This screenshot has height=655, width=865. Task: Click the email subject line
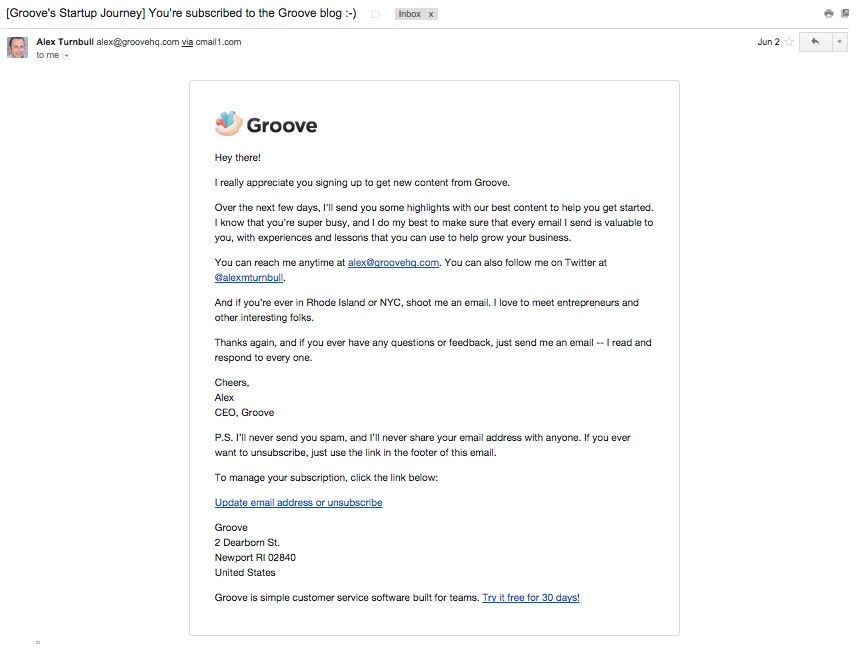pyautogui.click(x=180, y=14)
